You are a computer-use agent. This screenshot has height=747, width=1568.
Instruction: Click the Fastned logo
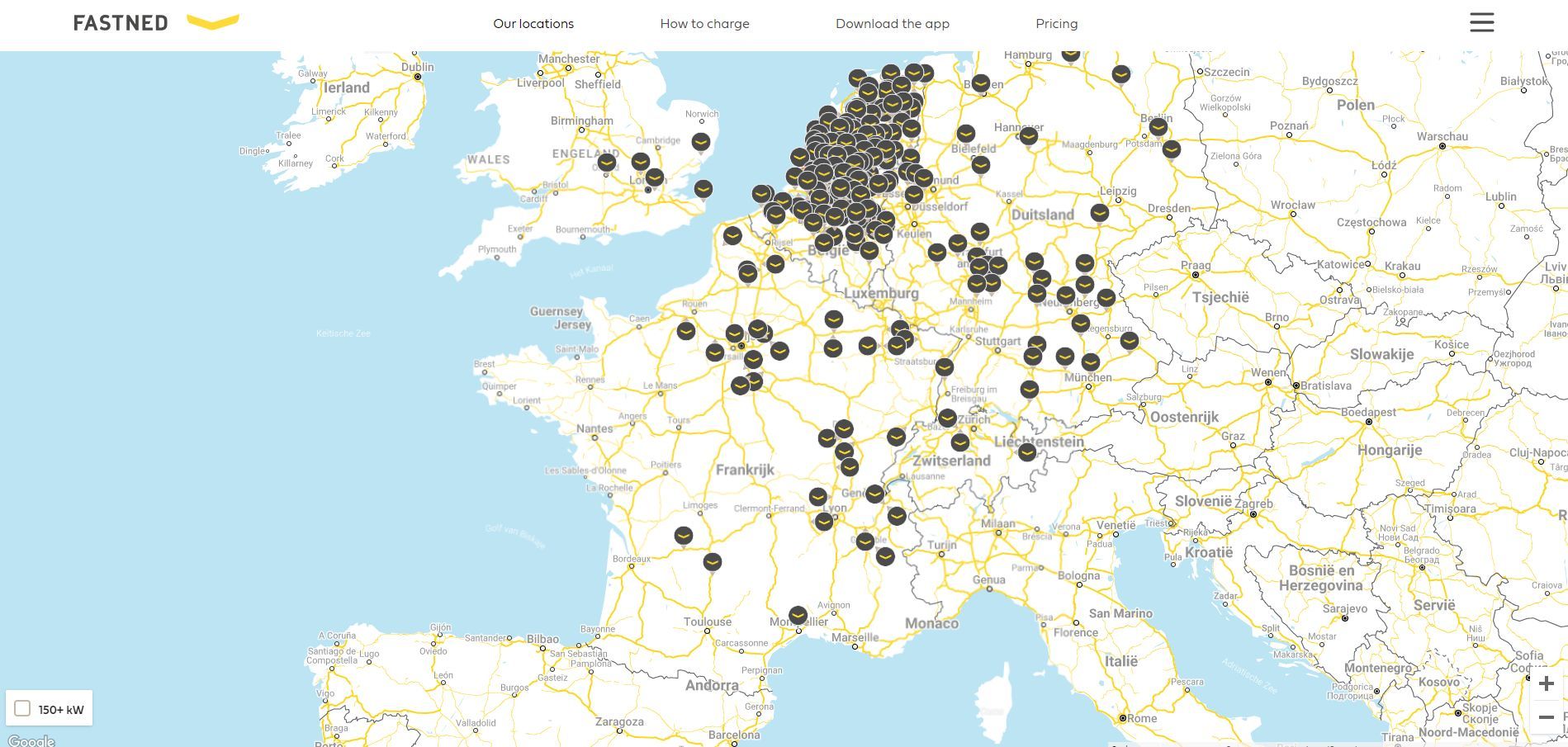pos(156,22)
